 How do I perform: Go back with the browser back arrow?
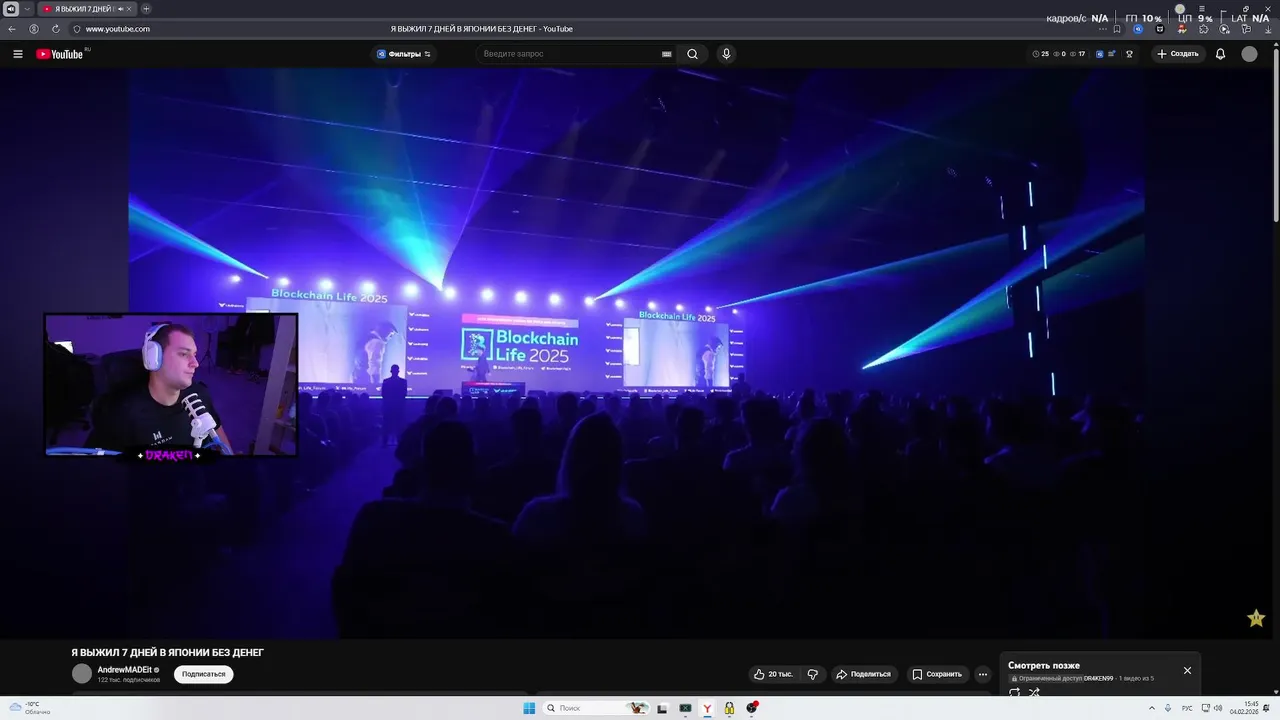pos(12,29)
